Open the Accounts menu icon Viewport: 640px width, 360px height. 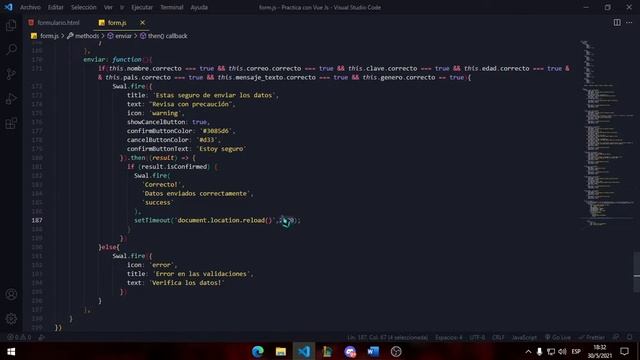[x=11, y=294]
